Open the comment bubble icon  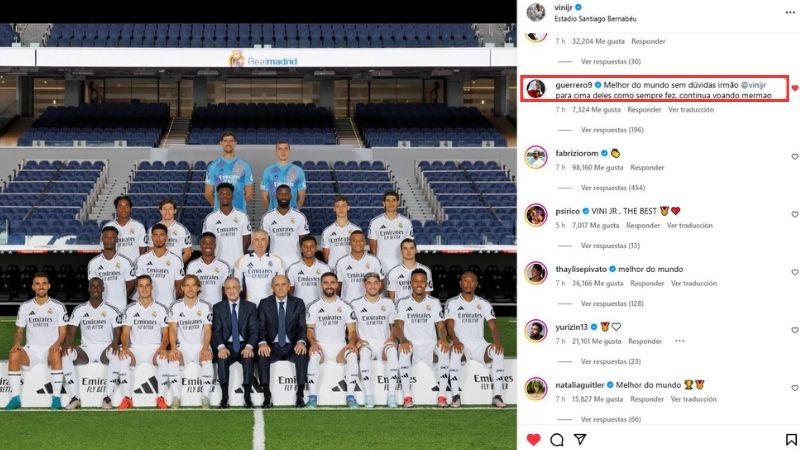pyautogui.click(x=557, y=439)
